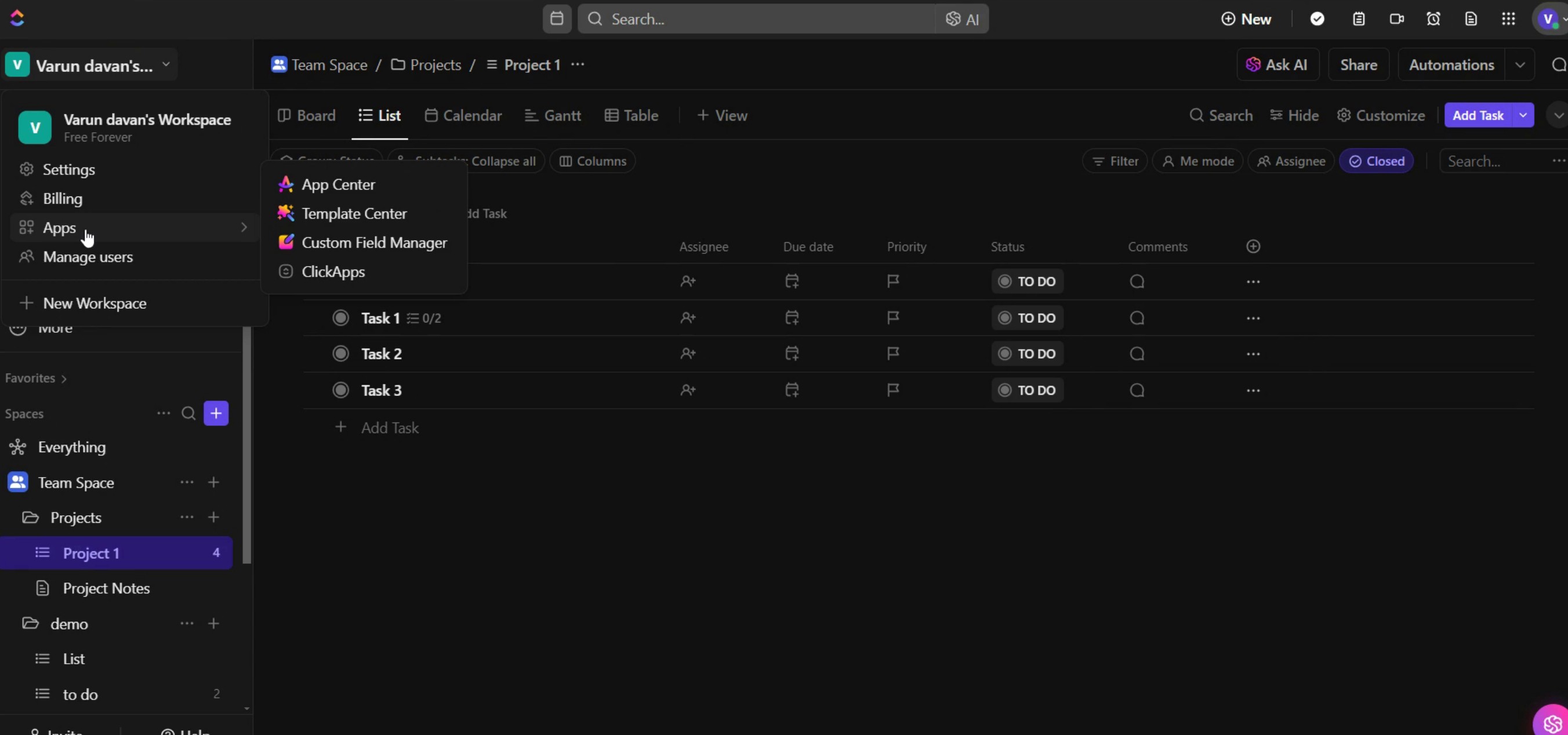Open the notepad icon in top bar
The width and height of the screenshot is (1568, 735).
(1358, 19)
